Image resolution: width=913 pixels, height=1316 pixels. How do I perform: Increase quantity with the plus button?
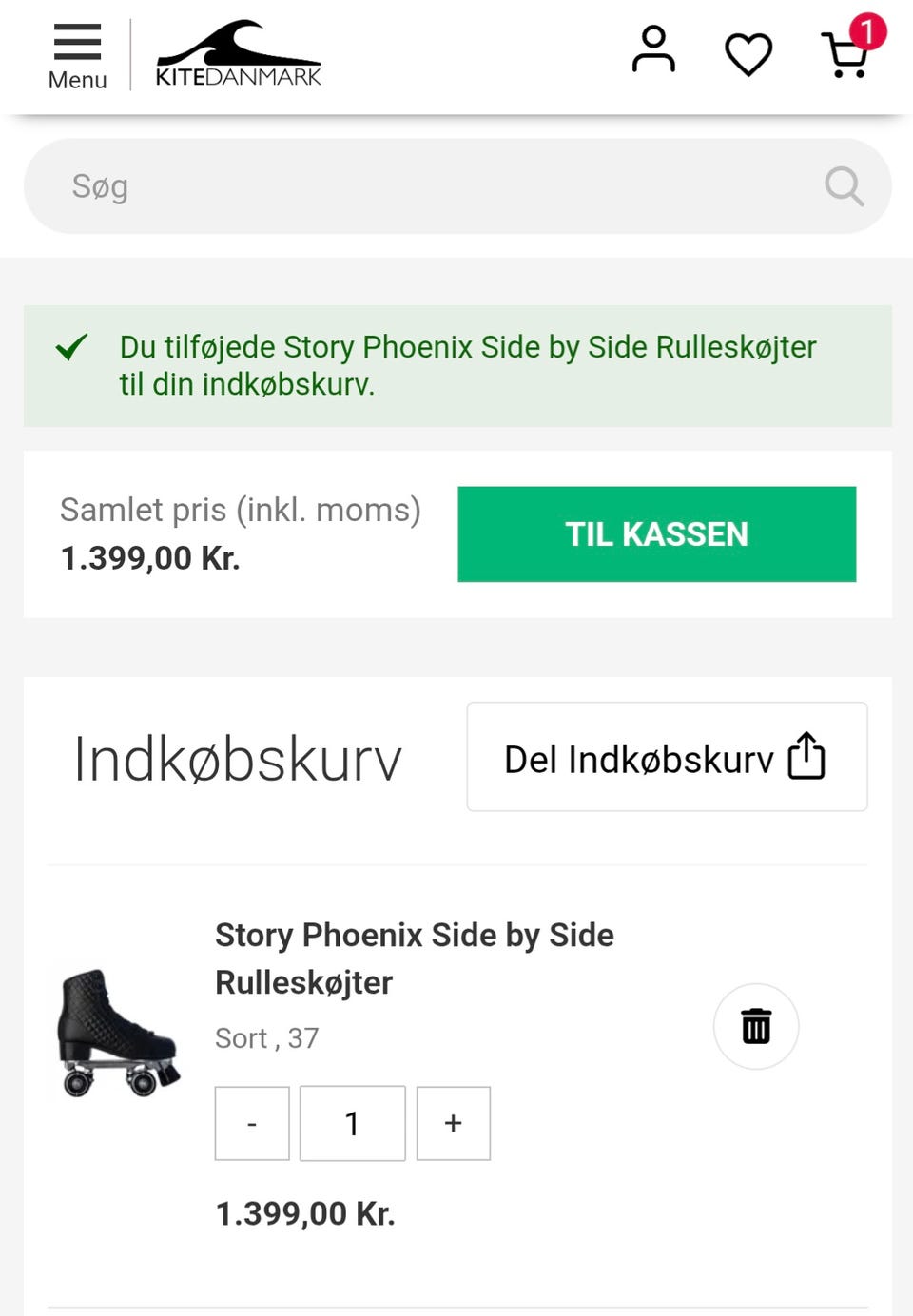(454, 1123)
